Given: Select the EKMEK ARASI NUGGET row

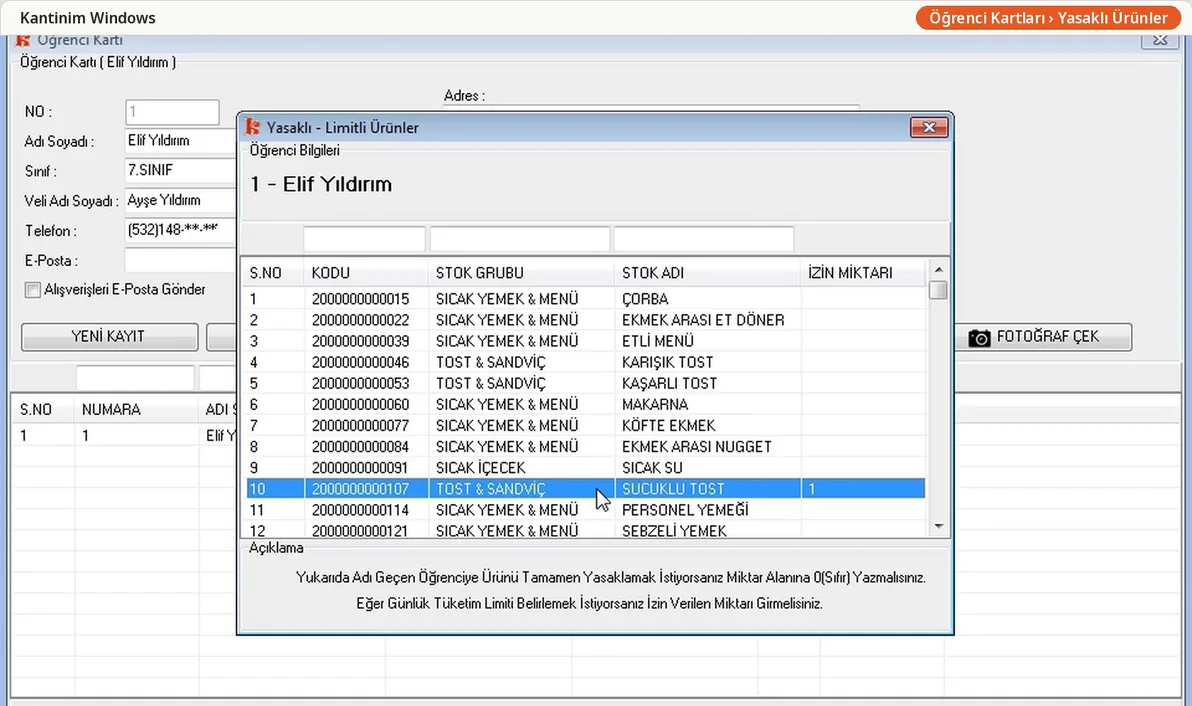Looking at the screenshot, I should [585, 447].
